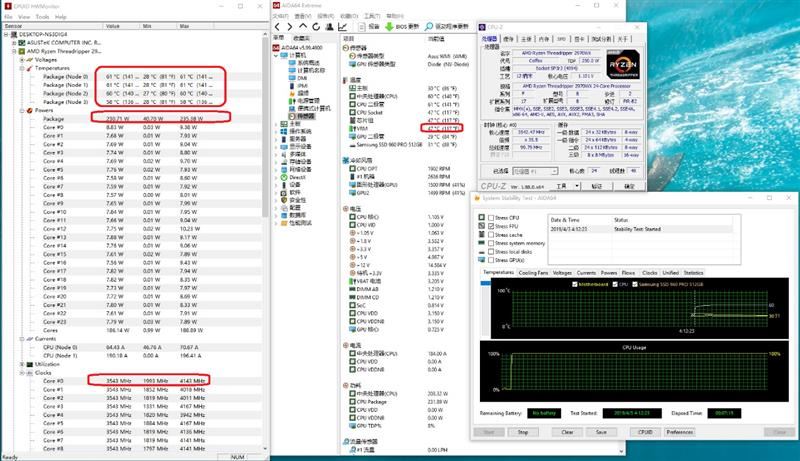Click the HWMonitor Value column header
The height and width of the screenshot is (461, 800).
pyautogui.click(x=120, y=26)
